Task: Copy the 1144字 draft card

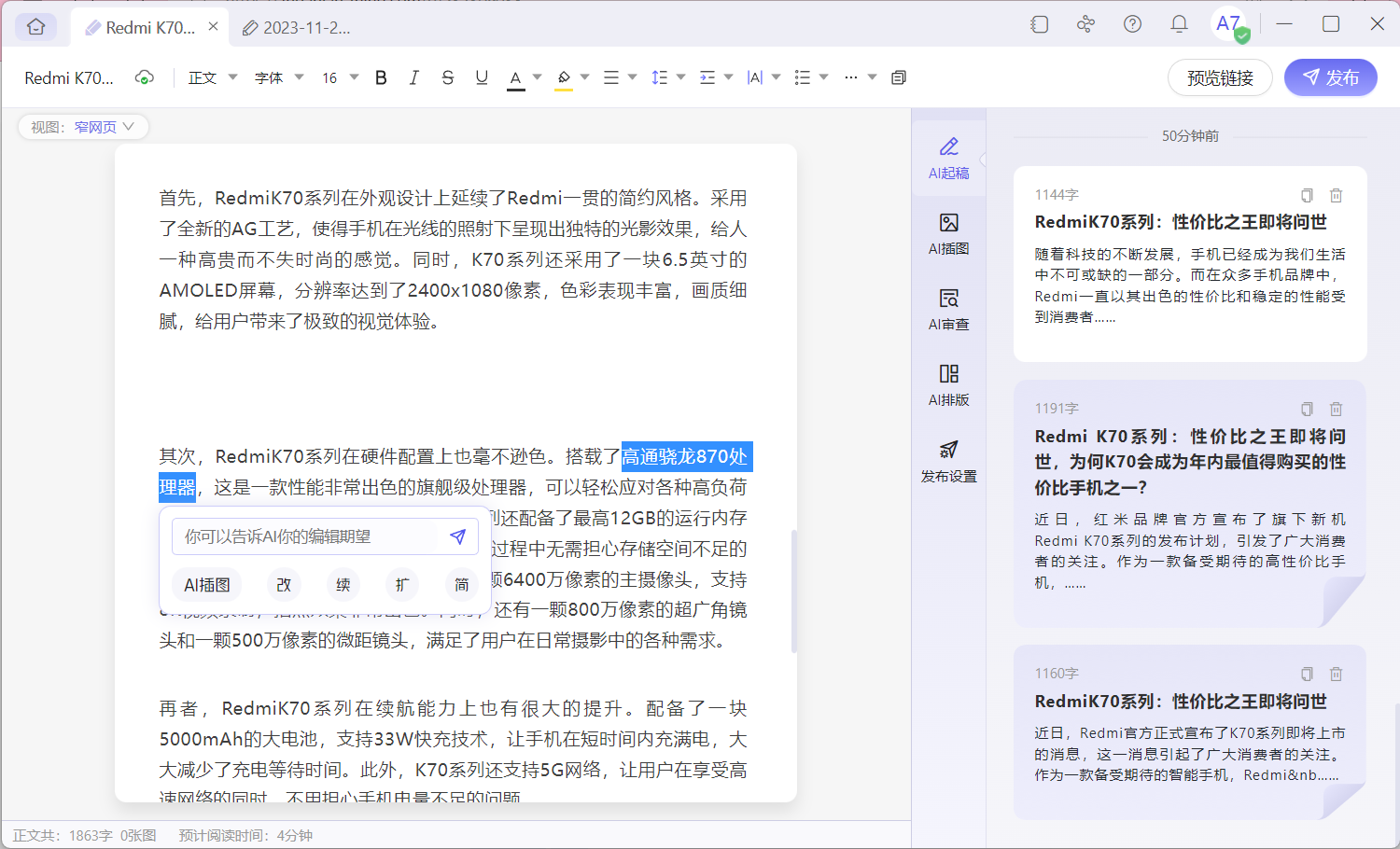Action: (x=1306, y=195)
